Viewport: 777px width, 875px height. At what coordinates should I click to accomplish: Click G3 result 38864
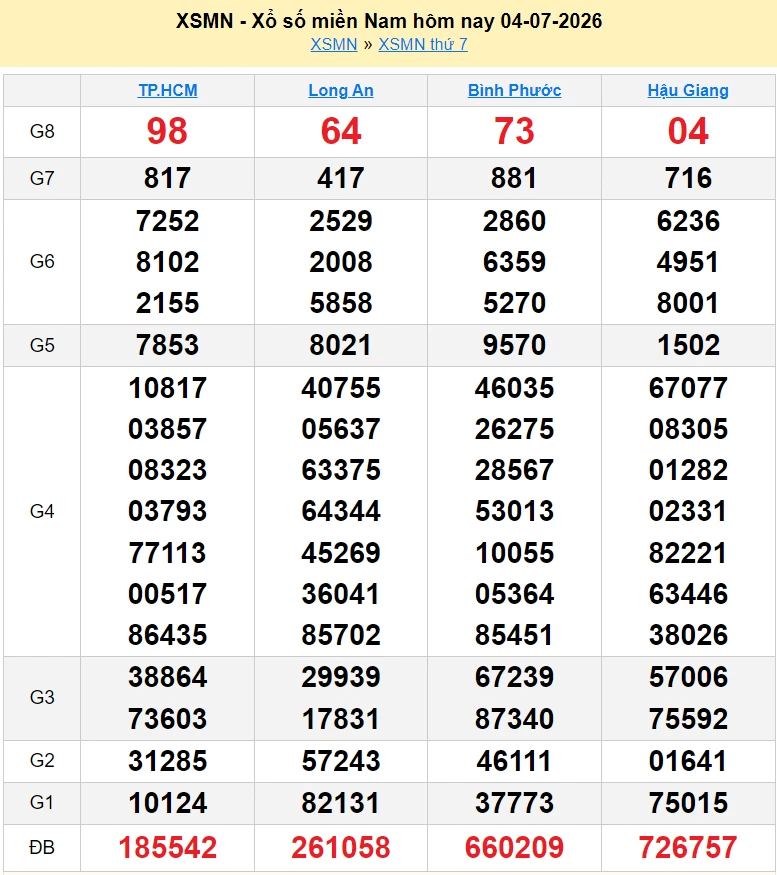167,677
